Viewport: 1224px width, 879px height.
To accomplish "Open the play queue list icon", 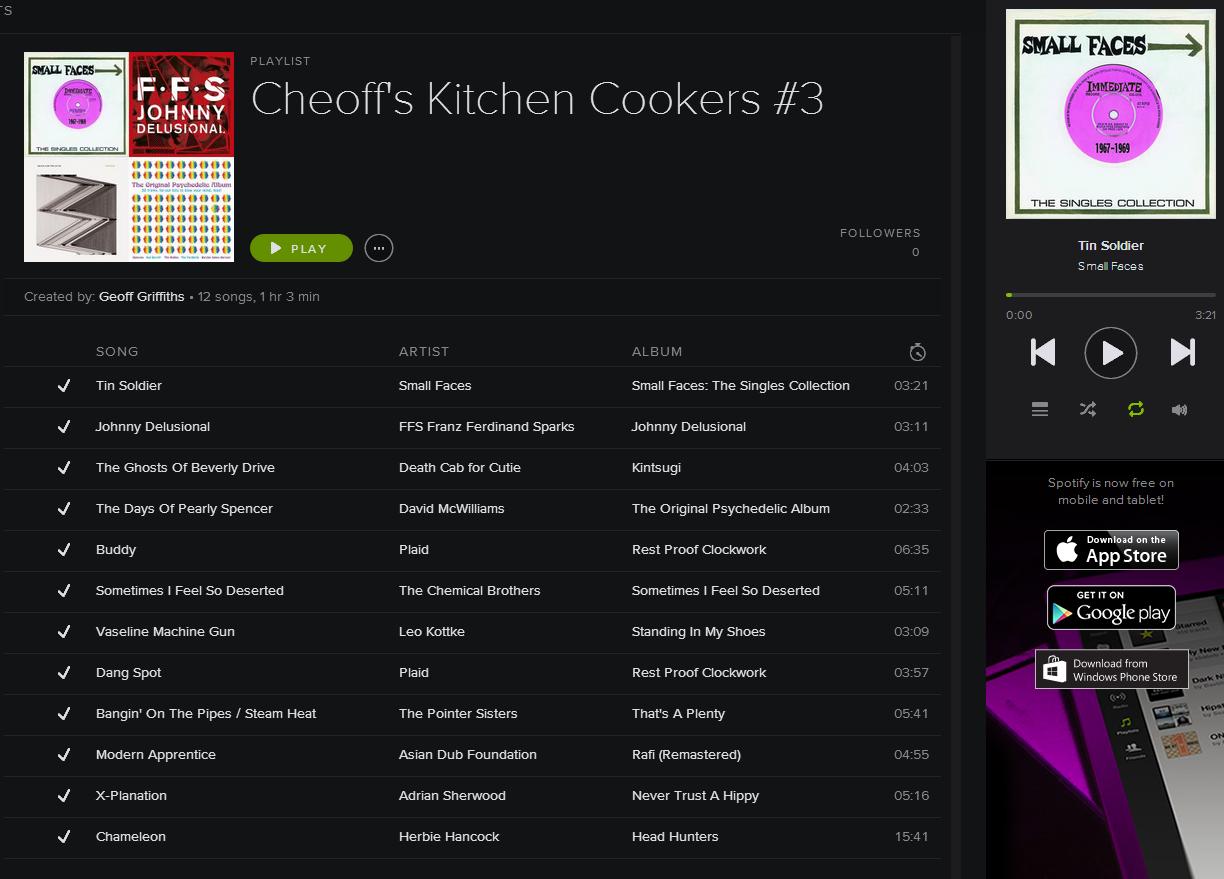I will [1040, 409].
